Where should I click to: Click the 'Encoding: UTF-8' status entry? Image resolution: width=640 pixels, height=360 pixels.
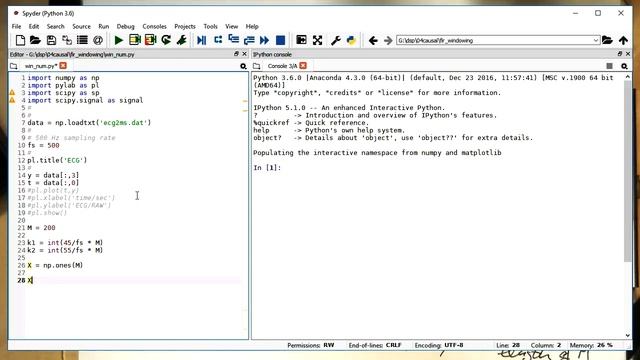[x=439, y=345]
